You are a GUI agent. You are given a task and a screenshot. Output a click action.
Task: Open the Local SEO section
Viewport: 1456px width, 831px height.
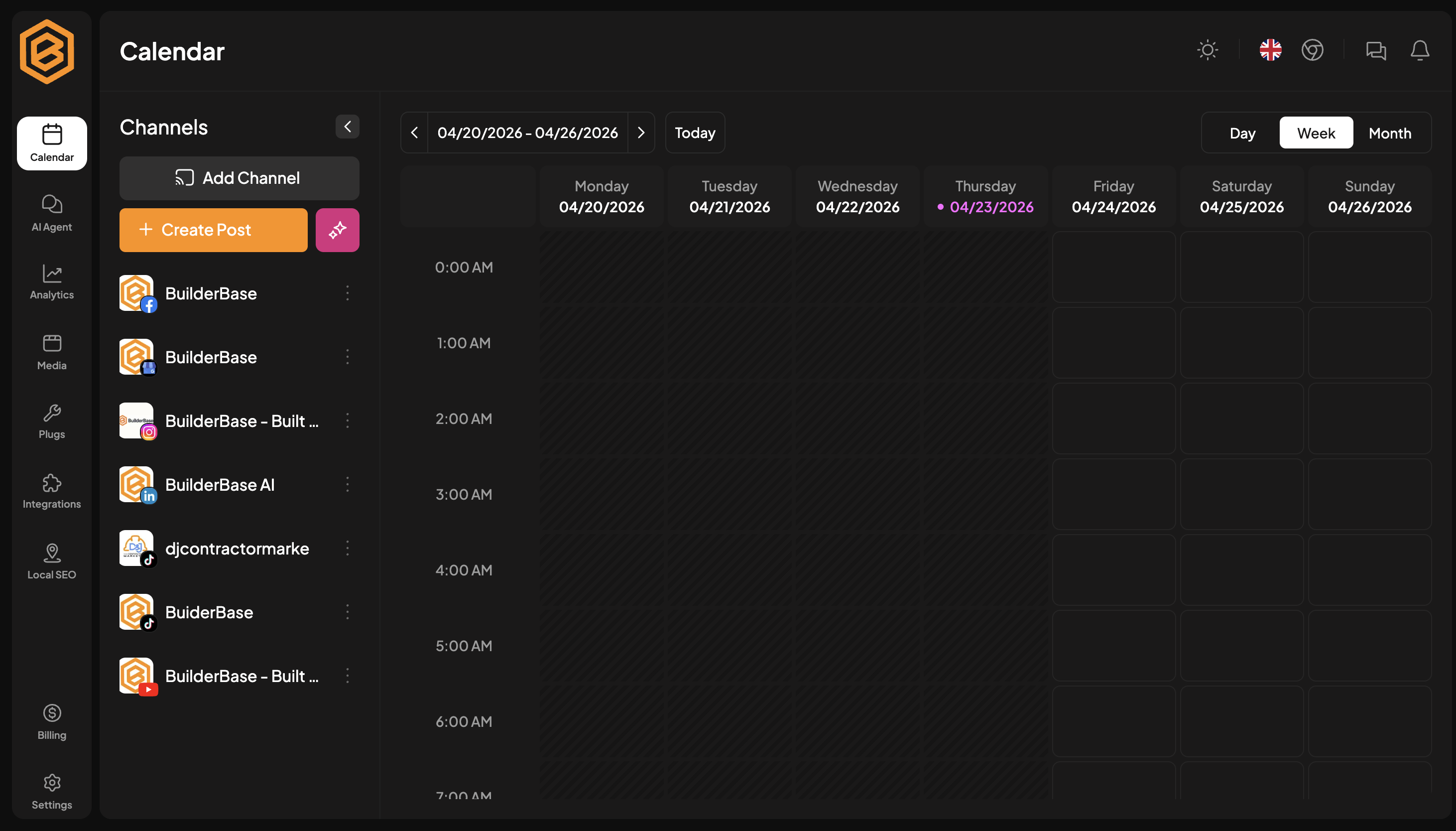pyautogui.click(x=52, y=561)
